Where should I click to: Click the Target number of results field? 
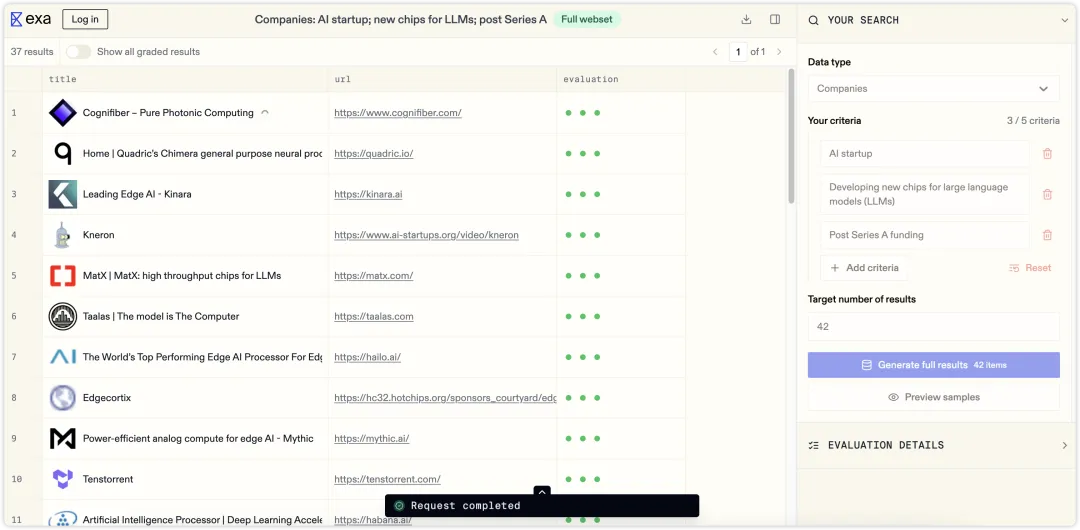tap(933, 327)
